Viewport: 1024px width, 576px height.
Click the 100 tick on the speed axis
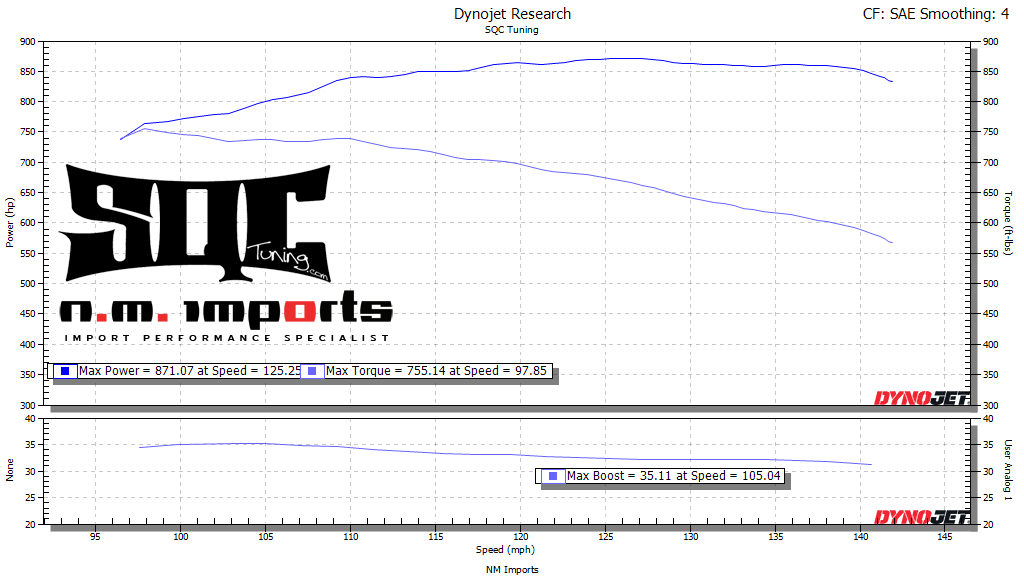pos(180,537)
